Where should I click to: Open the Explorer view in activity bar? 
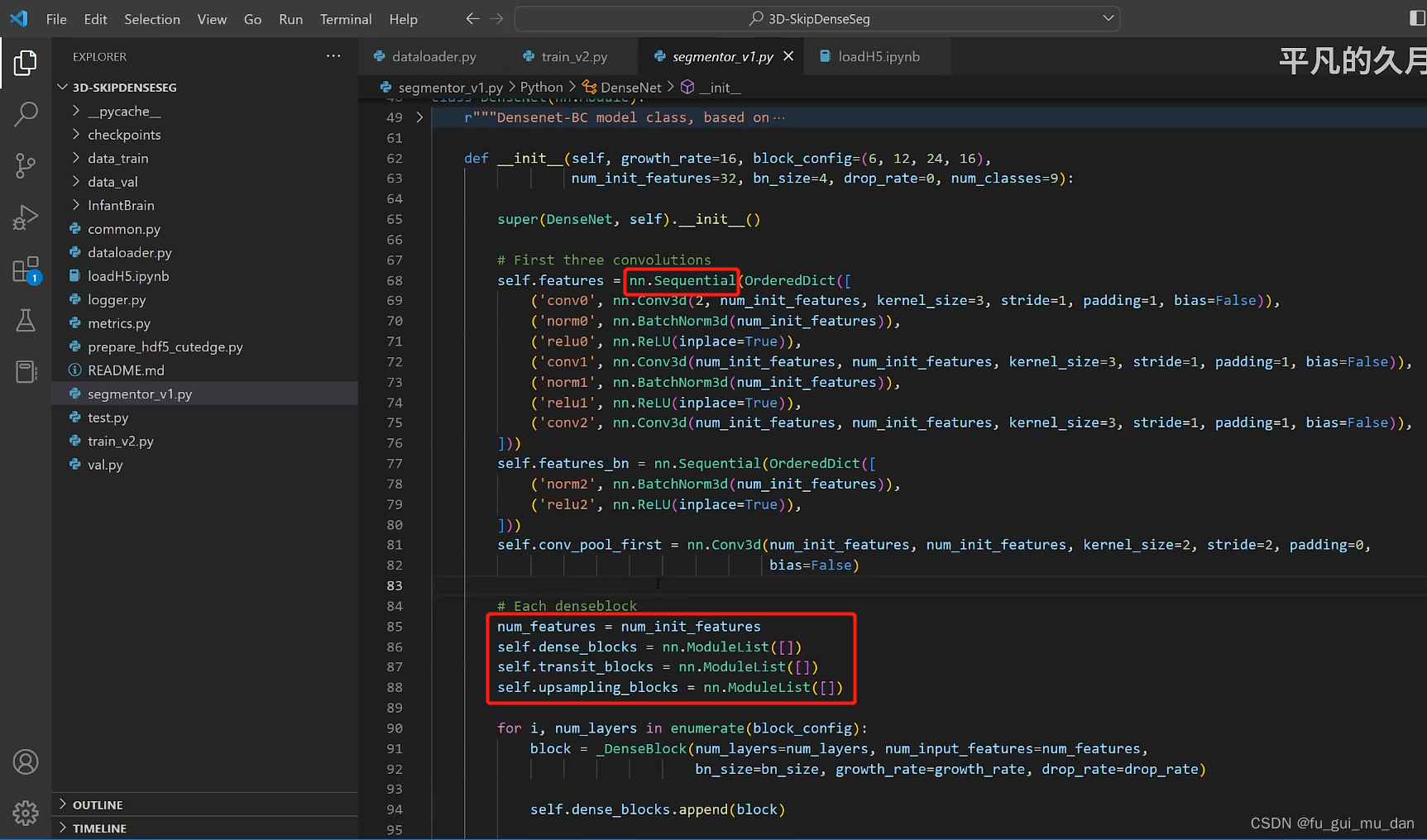[26, 63]
